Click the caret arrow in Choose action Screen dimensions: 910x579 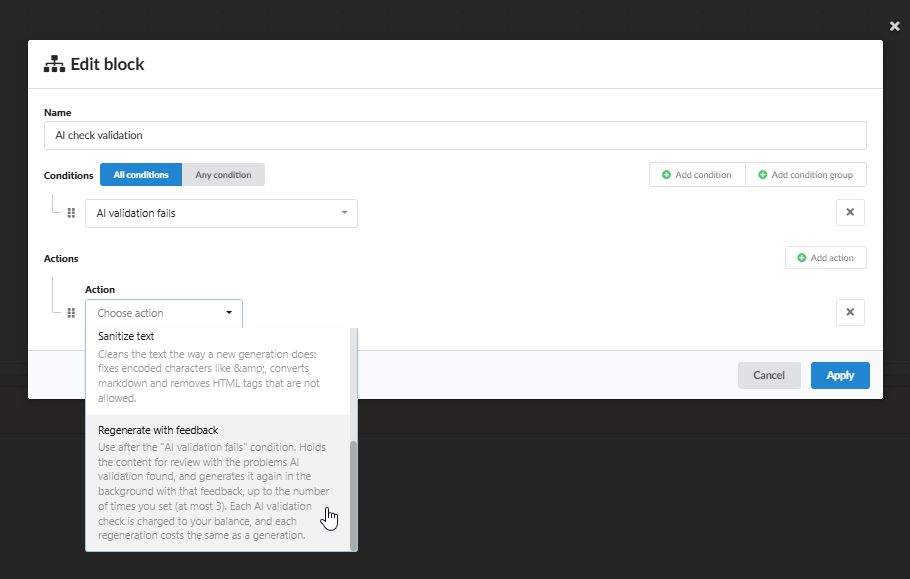pyautogui.click(x=229, y=313)
